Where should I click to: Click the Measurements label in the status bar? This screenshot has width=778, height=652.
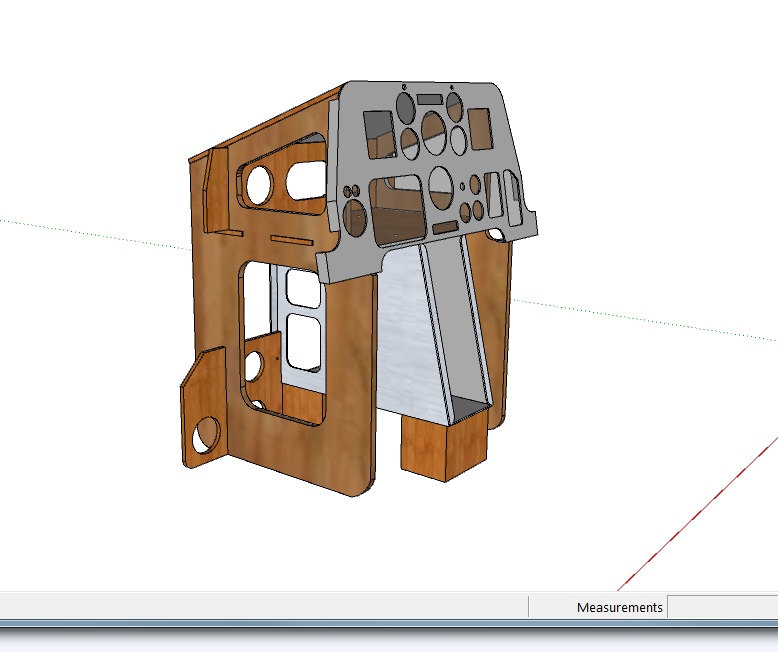point(620,607)
